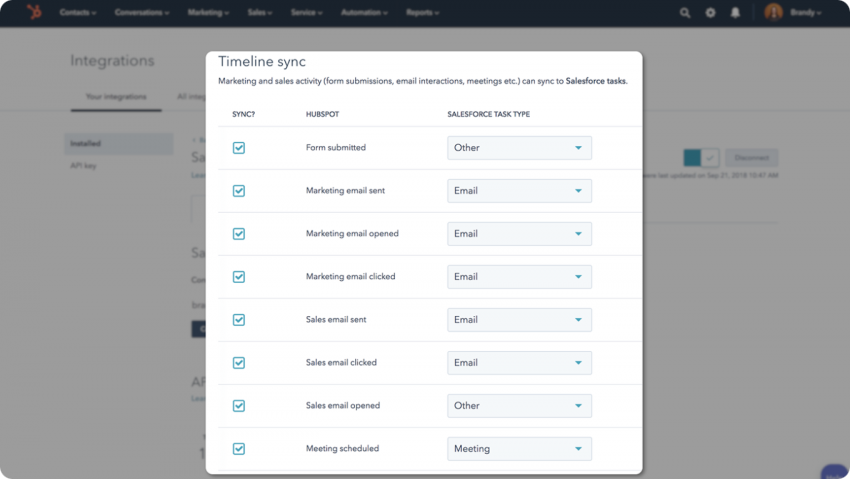The image size is (850, 479).
Task: Open the settings gear icon
Action: pyautogui.click(x=710, y=12)
